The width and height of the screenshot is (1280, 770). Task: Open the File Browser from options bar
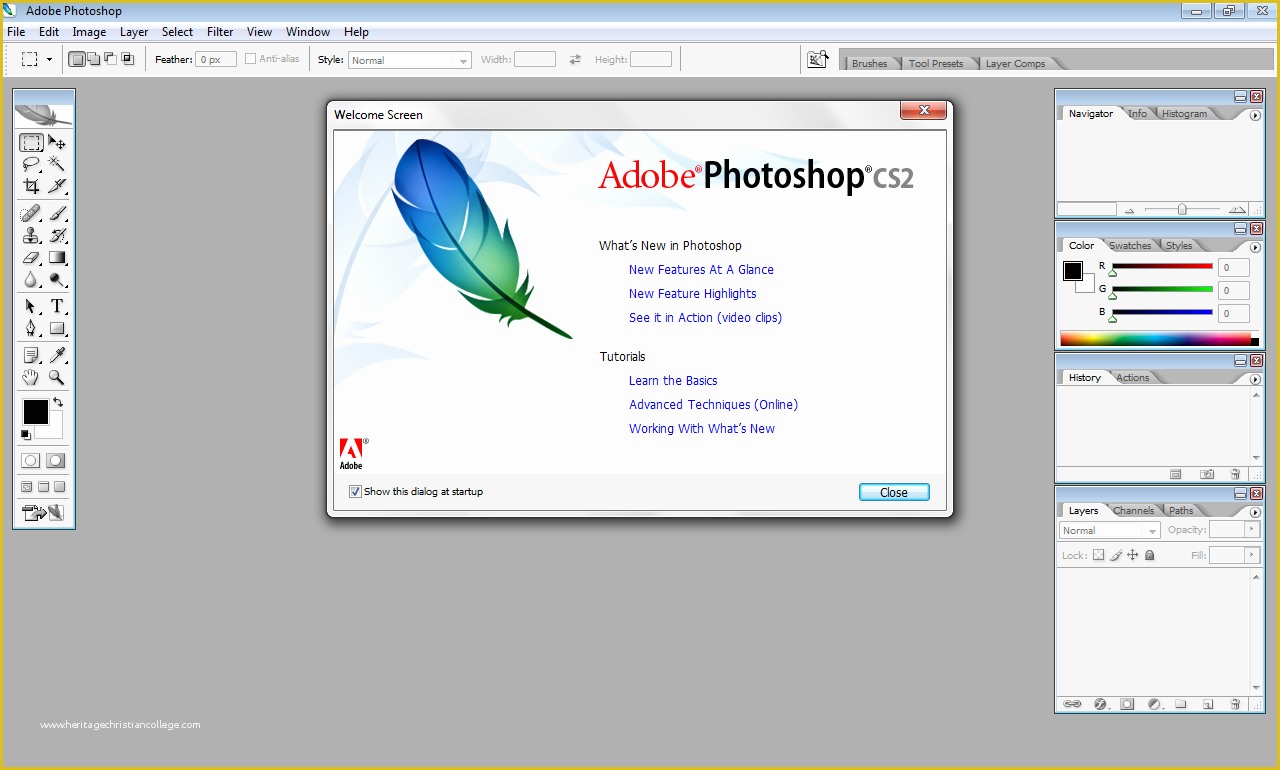[818, 60]
